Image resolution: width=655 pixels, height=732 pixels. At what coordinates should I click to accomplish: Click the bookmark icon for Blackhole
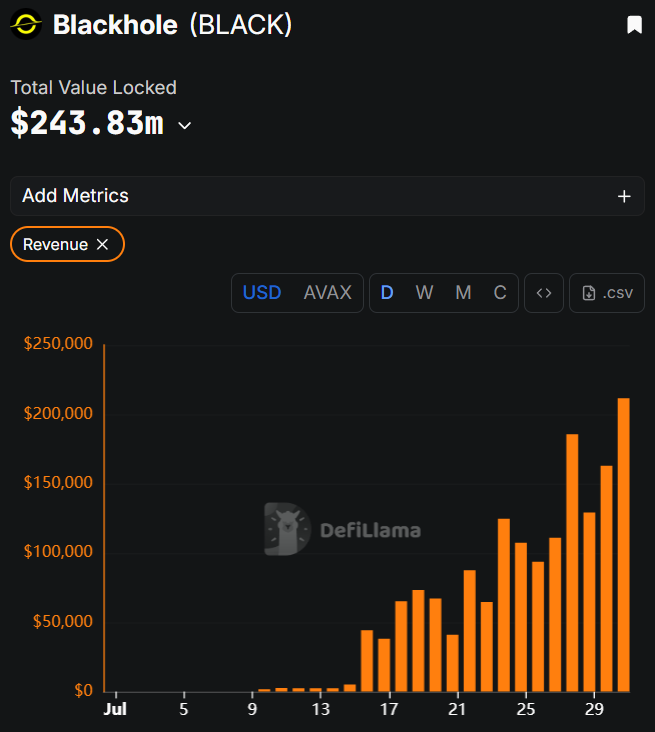click(x=634, y=25)
